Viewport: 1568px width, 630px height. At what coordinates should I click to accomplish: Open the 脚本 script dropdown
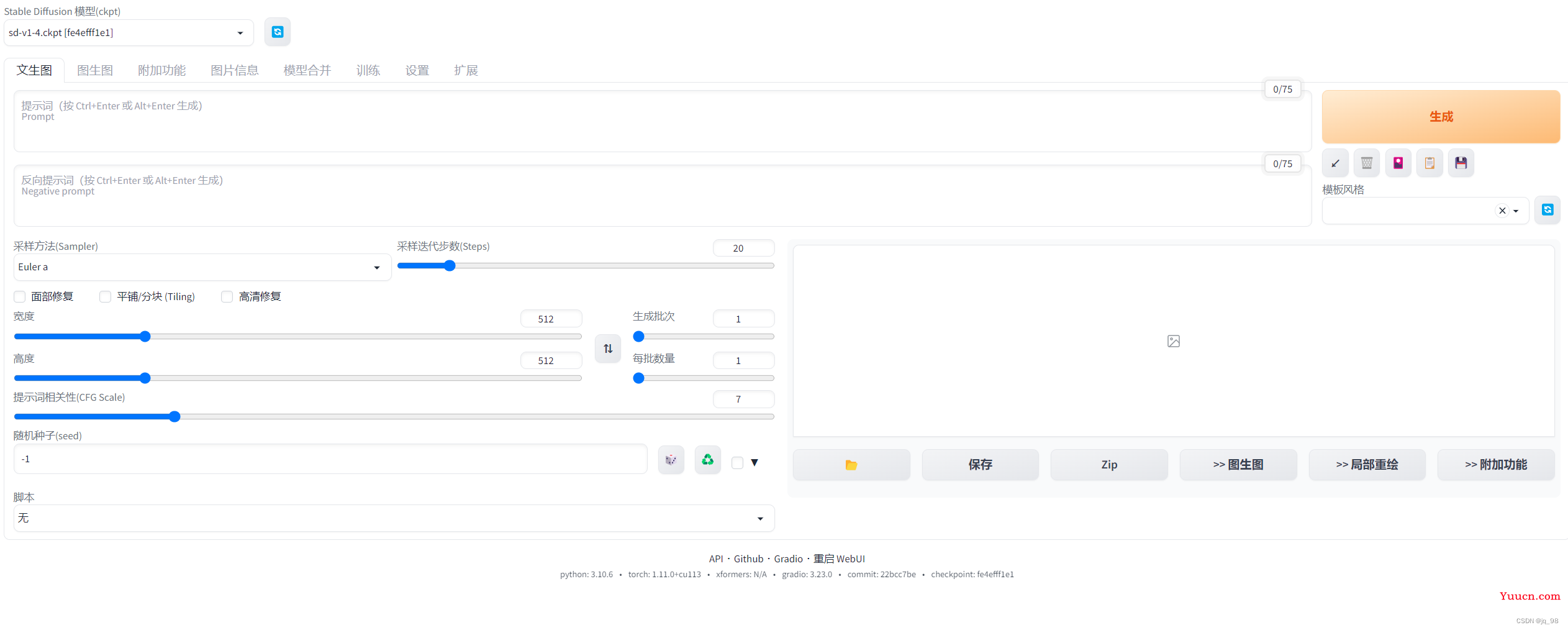[394, 518]
